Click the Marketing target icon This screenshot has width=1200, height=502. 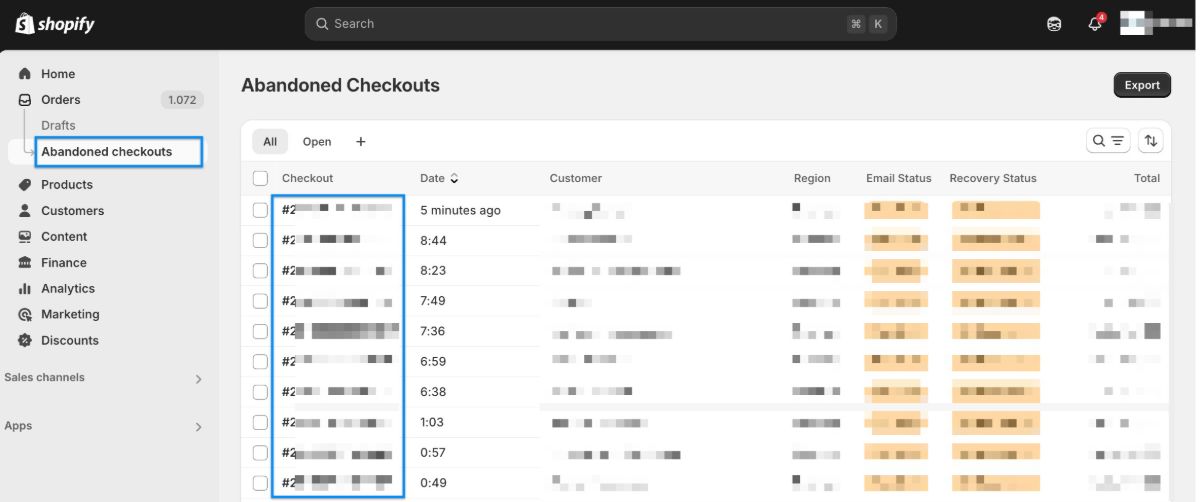(25, 315)
